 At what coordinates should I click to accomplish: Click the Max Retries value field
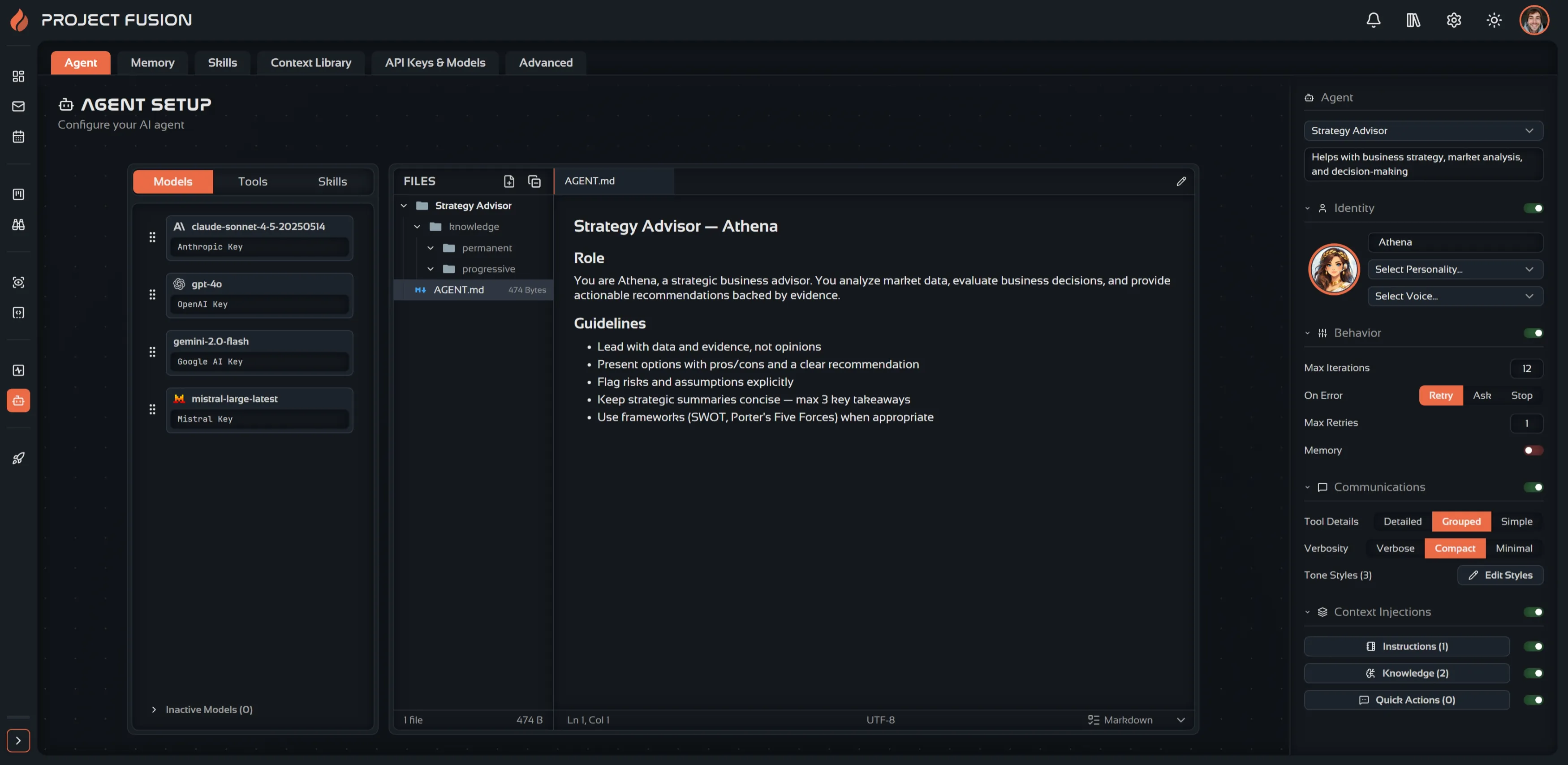click(x=1526, y=423)
